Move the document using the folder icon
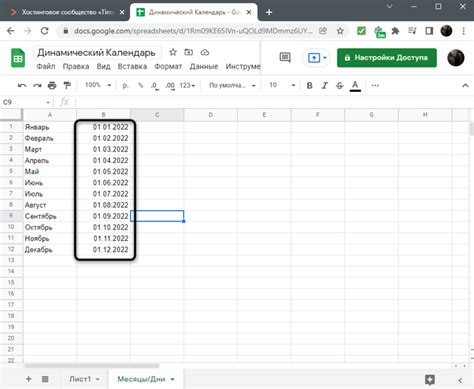The image size is (474, 389). pyautogui.click(x=189, y=52)
